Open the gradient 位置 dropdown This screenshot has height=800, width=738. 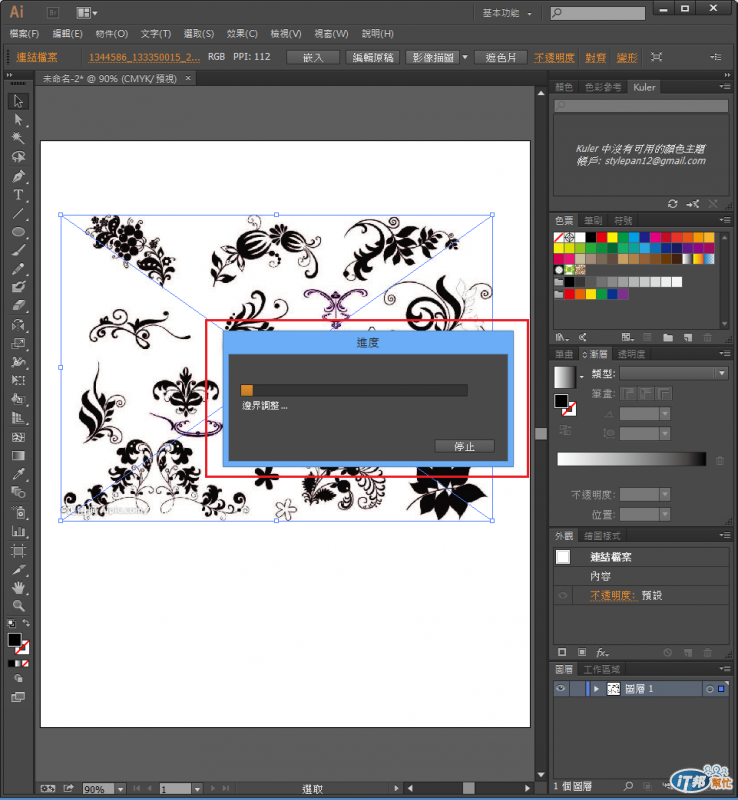point(665,514)
